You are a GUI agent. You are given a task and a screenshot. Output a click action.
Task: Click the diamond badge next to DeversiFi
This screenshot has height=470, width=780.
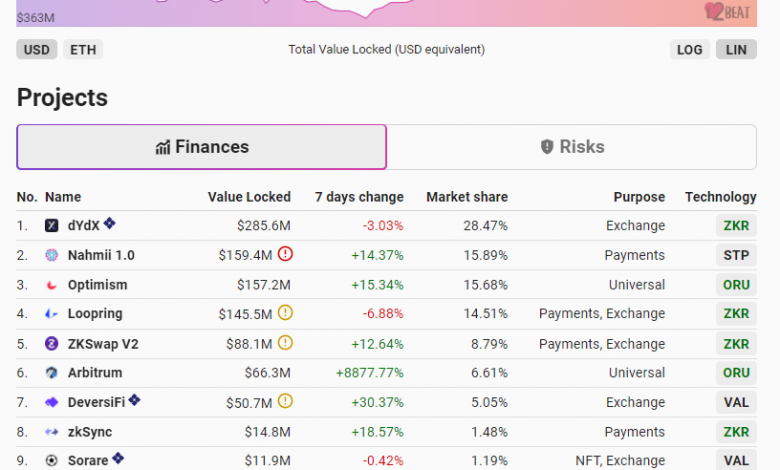click(134, 401)
